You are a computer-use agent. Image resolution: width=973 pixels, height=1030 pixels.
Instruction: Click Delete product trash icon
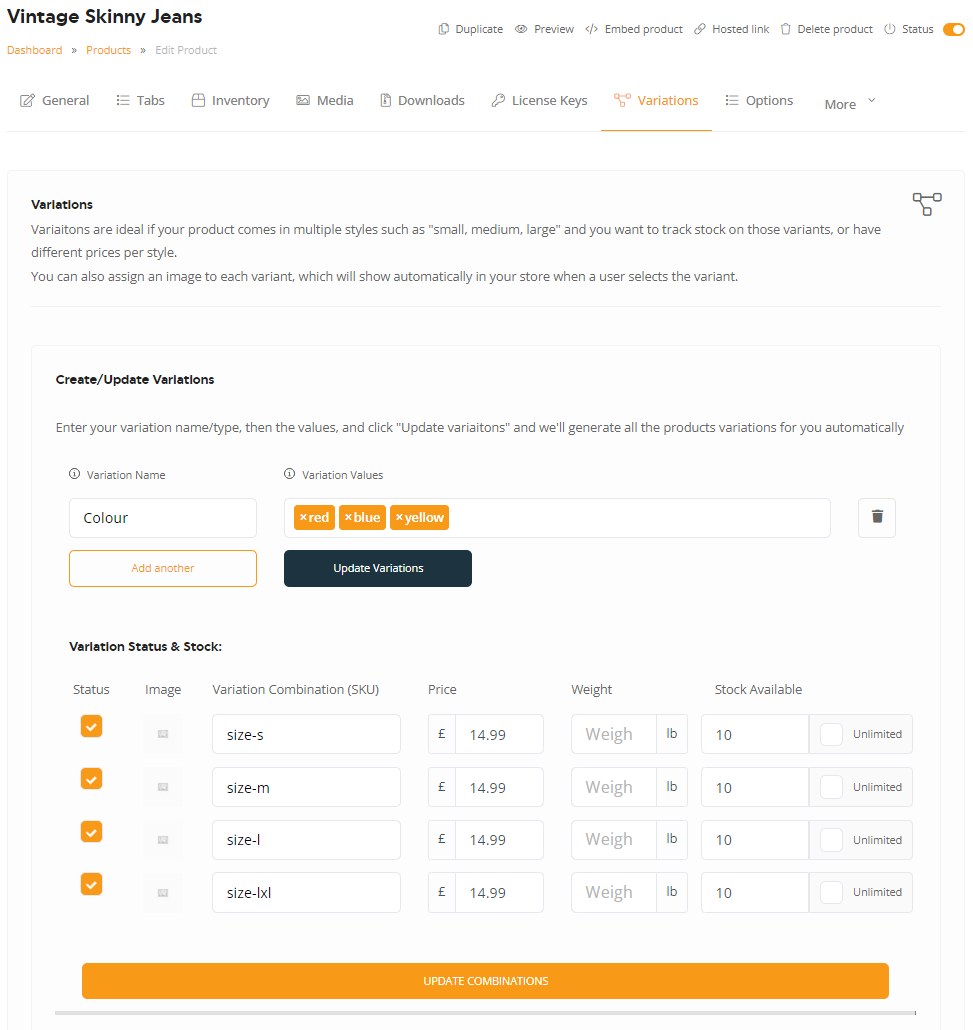click(x=785, y=29)
